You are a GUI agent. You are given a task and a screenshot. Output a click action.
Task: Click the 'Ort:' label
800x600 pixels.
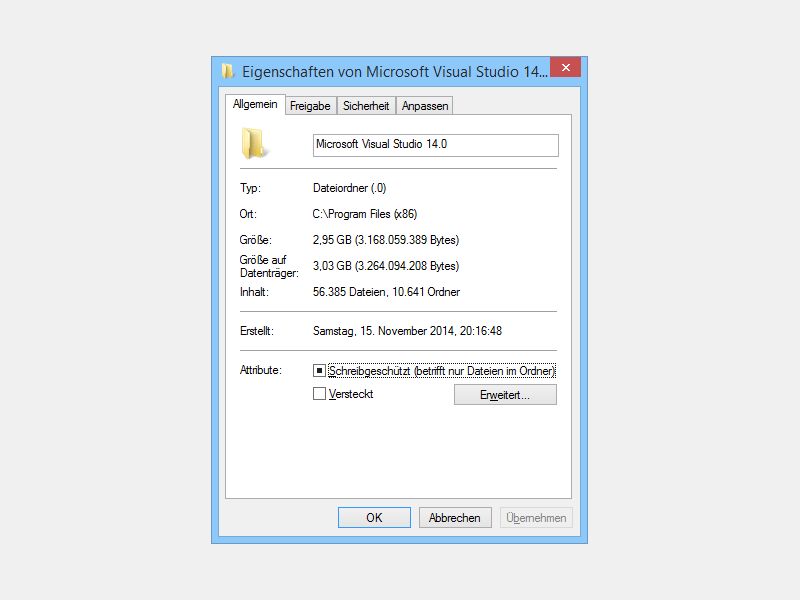click(x=248, y=214)
